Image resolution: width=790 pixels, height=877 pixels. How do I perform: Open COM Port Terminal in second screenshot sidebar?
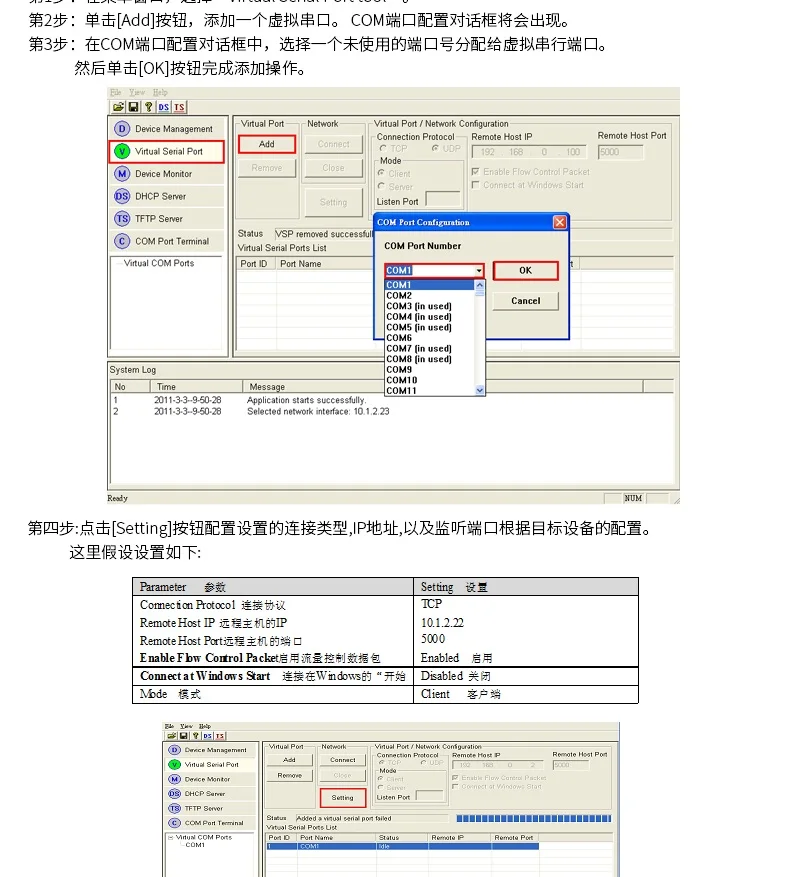coord(210,823)
